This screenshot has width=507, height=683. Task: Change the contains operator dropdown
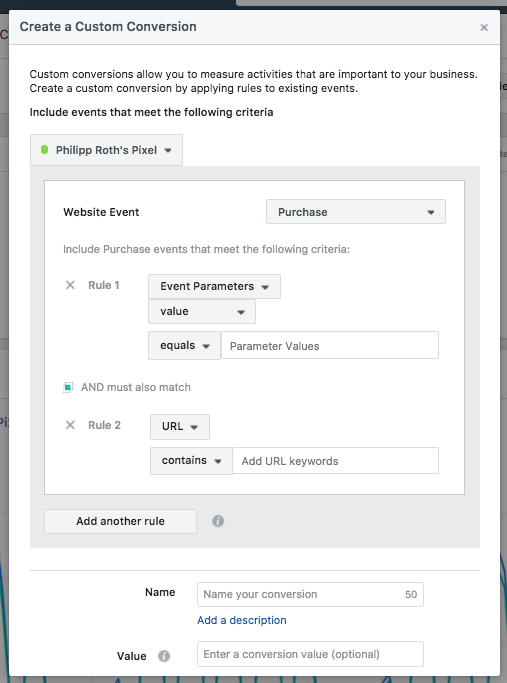point(191,460)
